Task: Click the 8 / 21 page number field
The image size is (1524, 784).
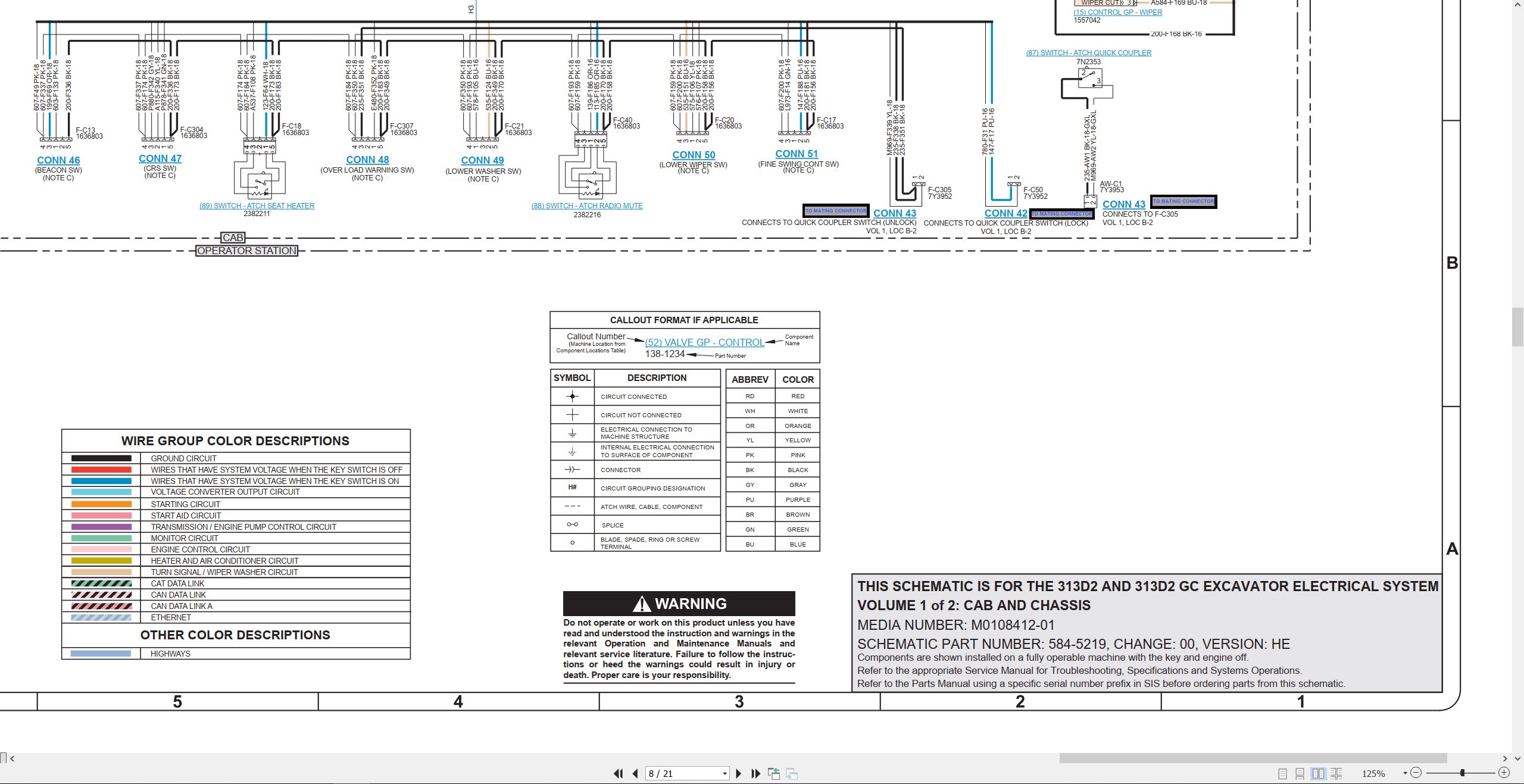Action: pos(683,773)
